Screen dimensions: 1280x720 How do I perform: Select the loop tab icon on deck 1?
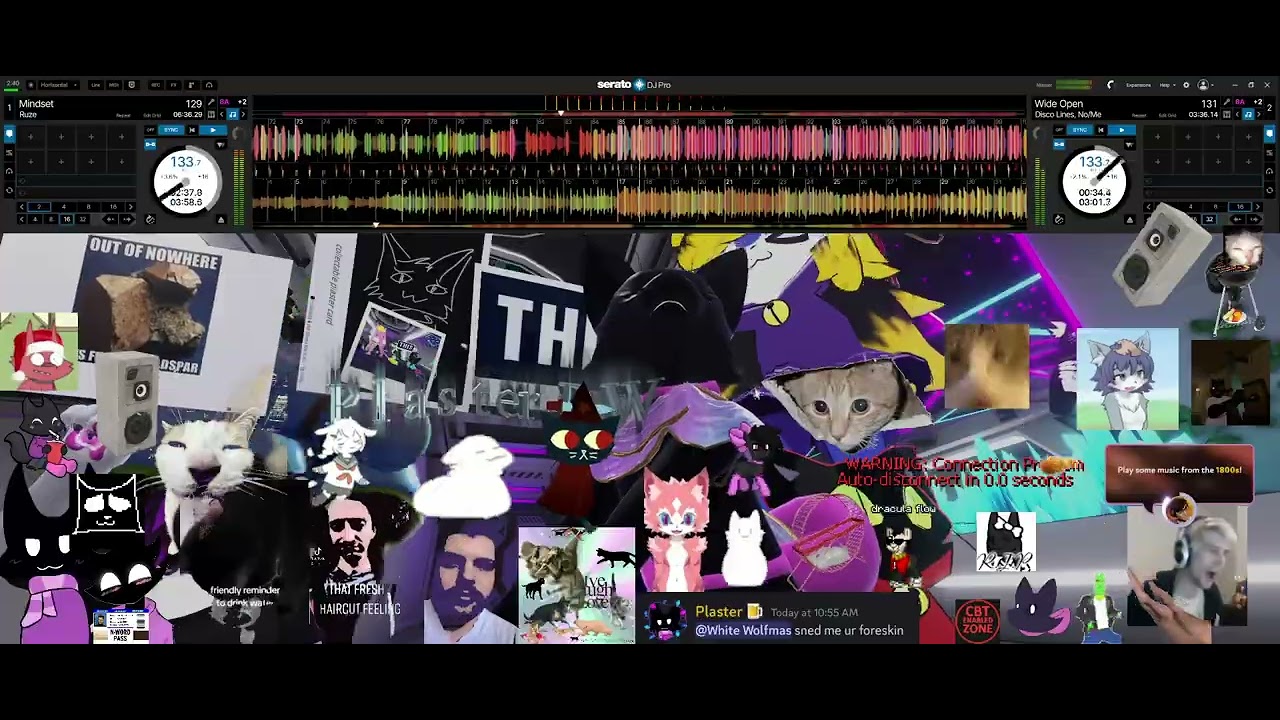coord(9,188)
